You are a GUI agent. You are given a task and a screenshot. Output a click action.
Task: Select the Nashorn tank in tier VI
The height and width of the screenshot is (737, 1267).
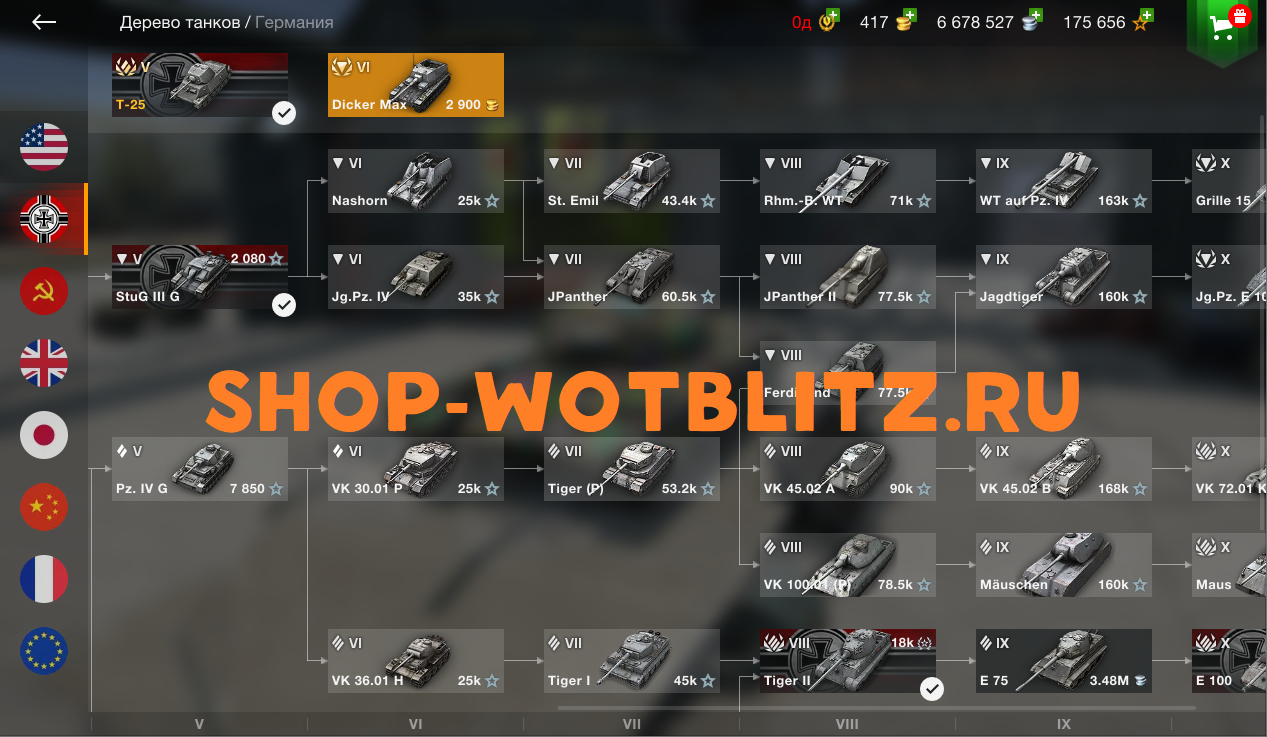click(x=416, y=181)
